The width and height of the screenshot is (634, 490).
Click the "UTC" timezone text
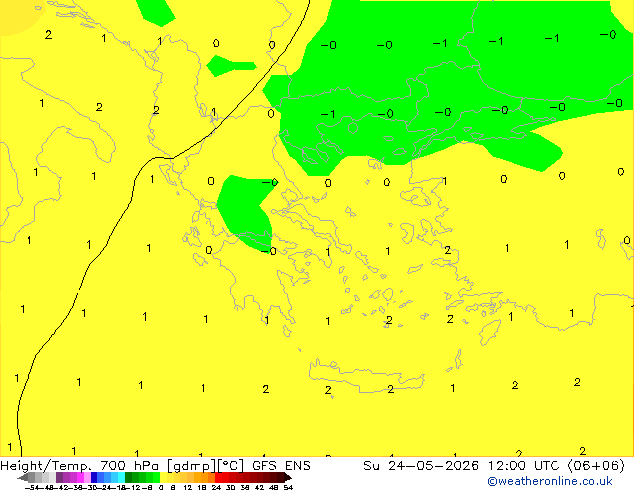tap(547, 466)
